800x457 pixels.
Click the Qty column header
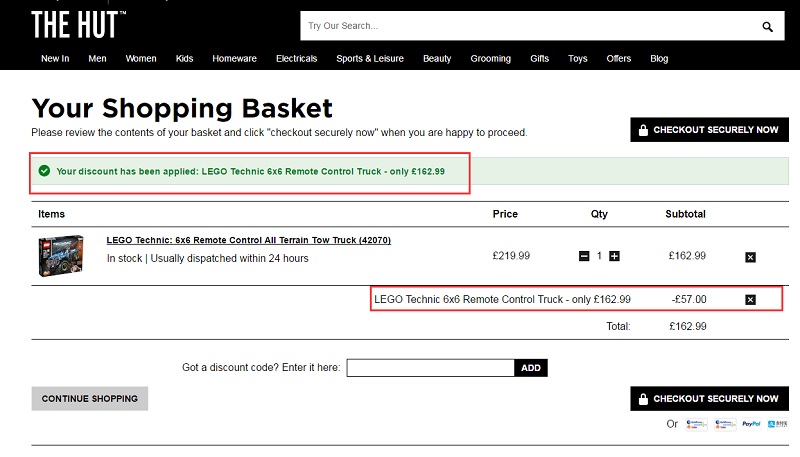[599, 214]
